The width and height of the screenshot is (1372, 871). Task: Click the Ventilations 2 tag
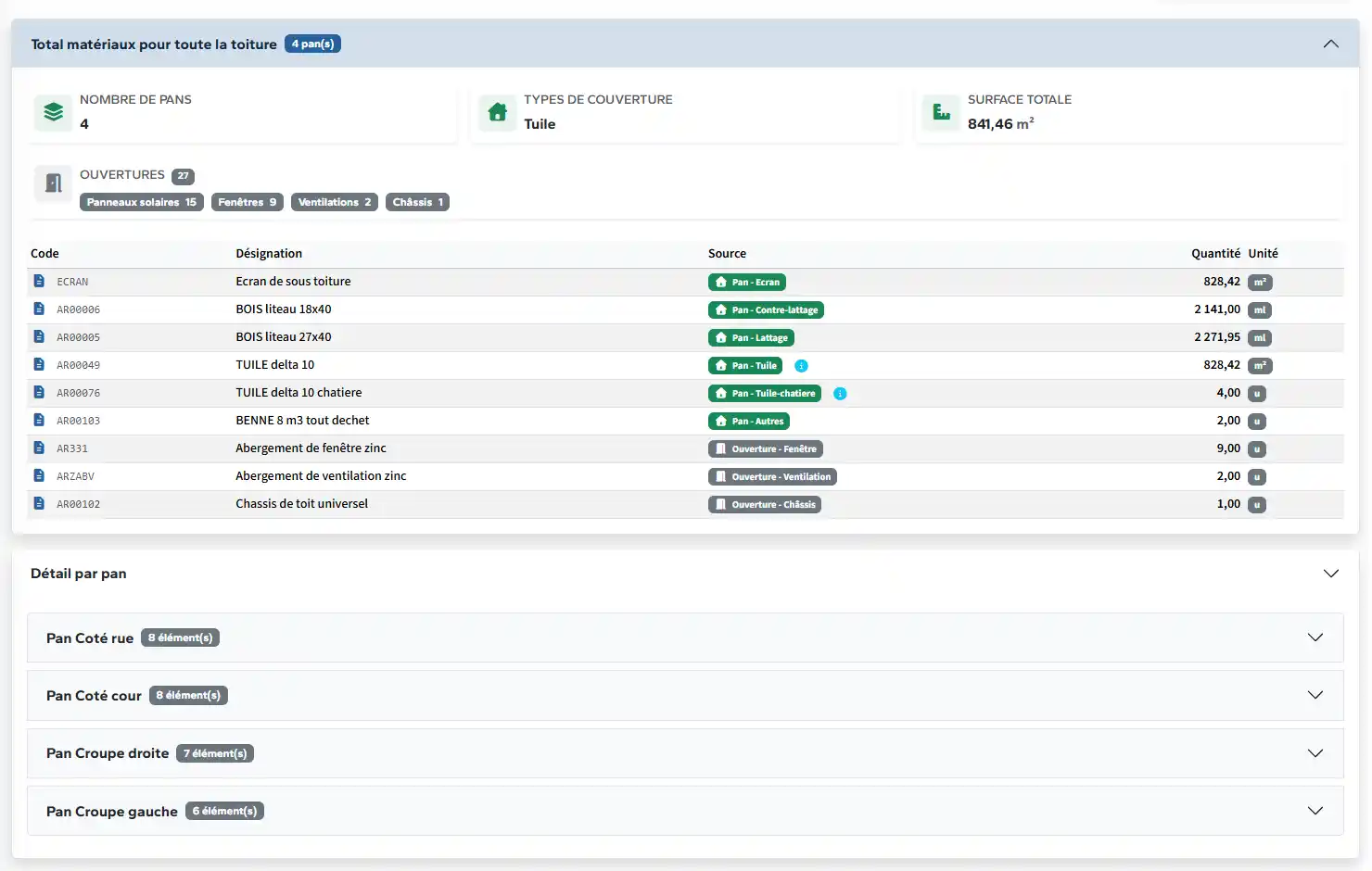coord(334,202)
